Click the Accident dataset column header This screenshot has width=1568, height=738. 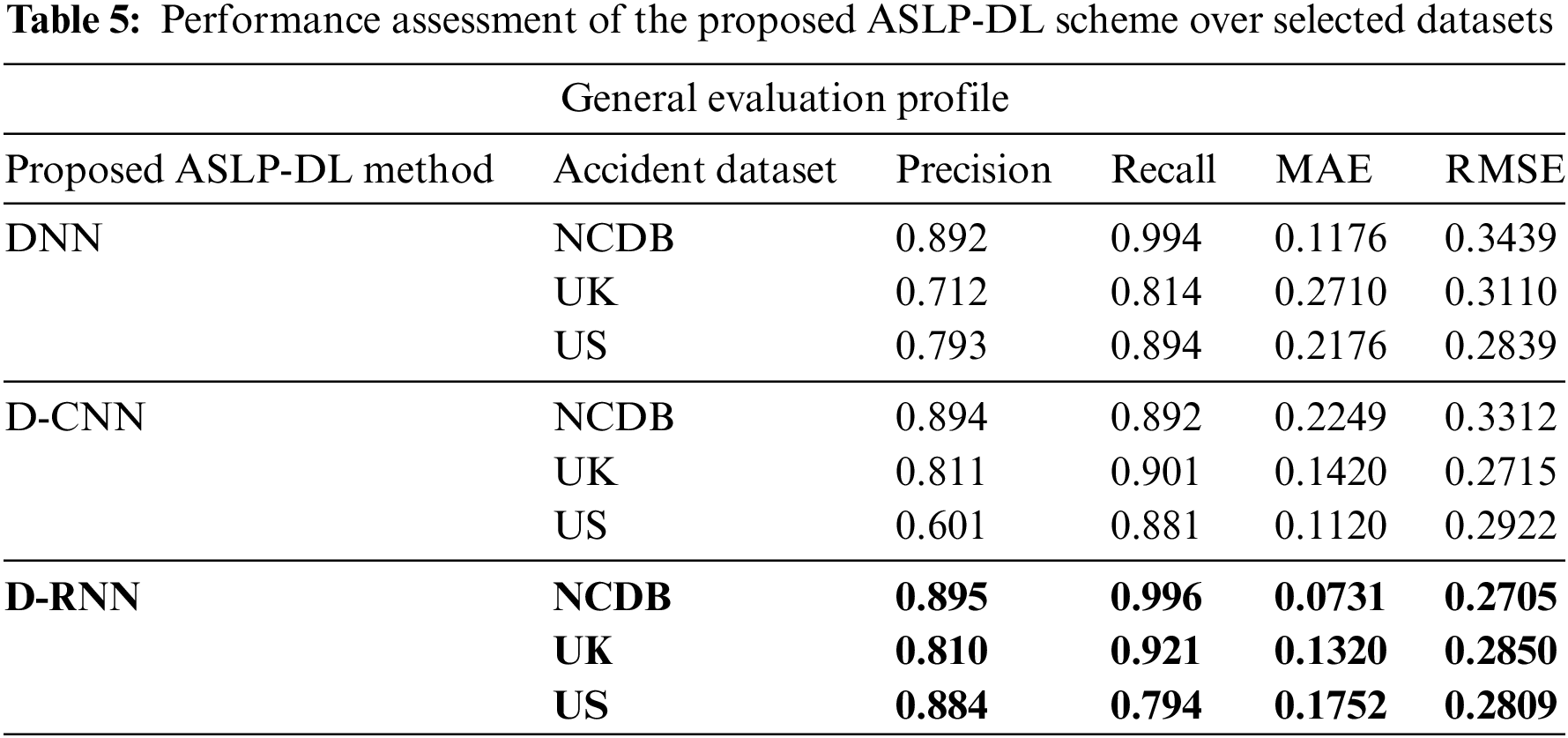(x=695, y=169)
